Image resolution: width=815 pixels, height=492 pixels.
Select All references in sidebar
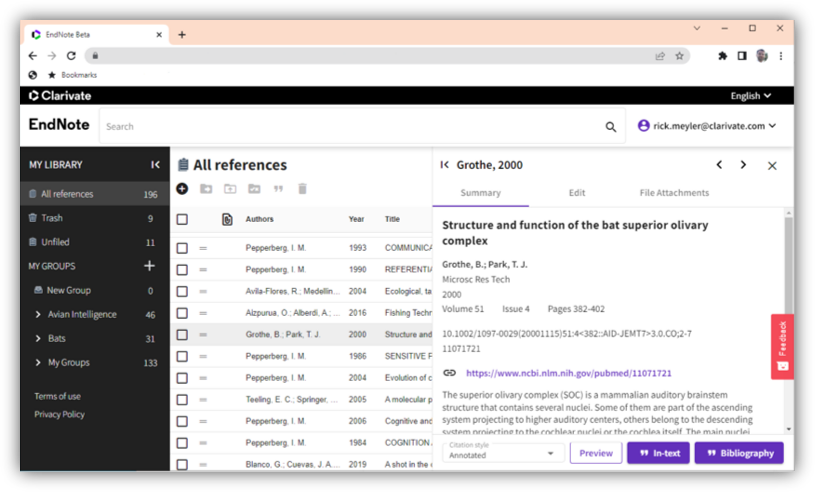tap(95, 194)
